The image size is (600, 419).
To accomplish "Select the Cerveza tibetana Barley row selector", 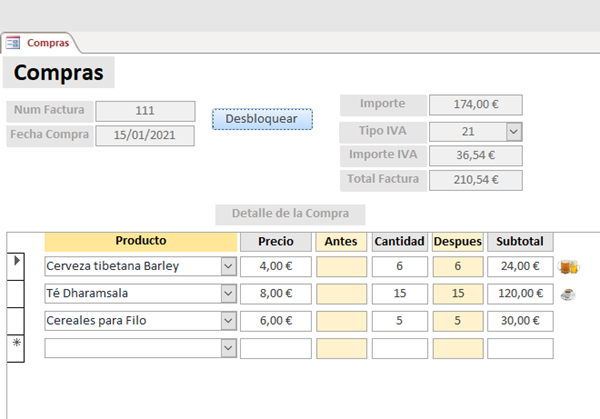I will 16,263.
